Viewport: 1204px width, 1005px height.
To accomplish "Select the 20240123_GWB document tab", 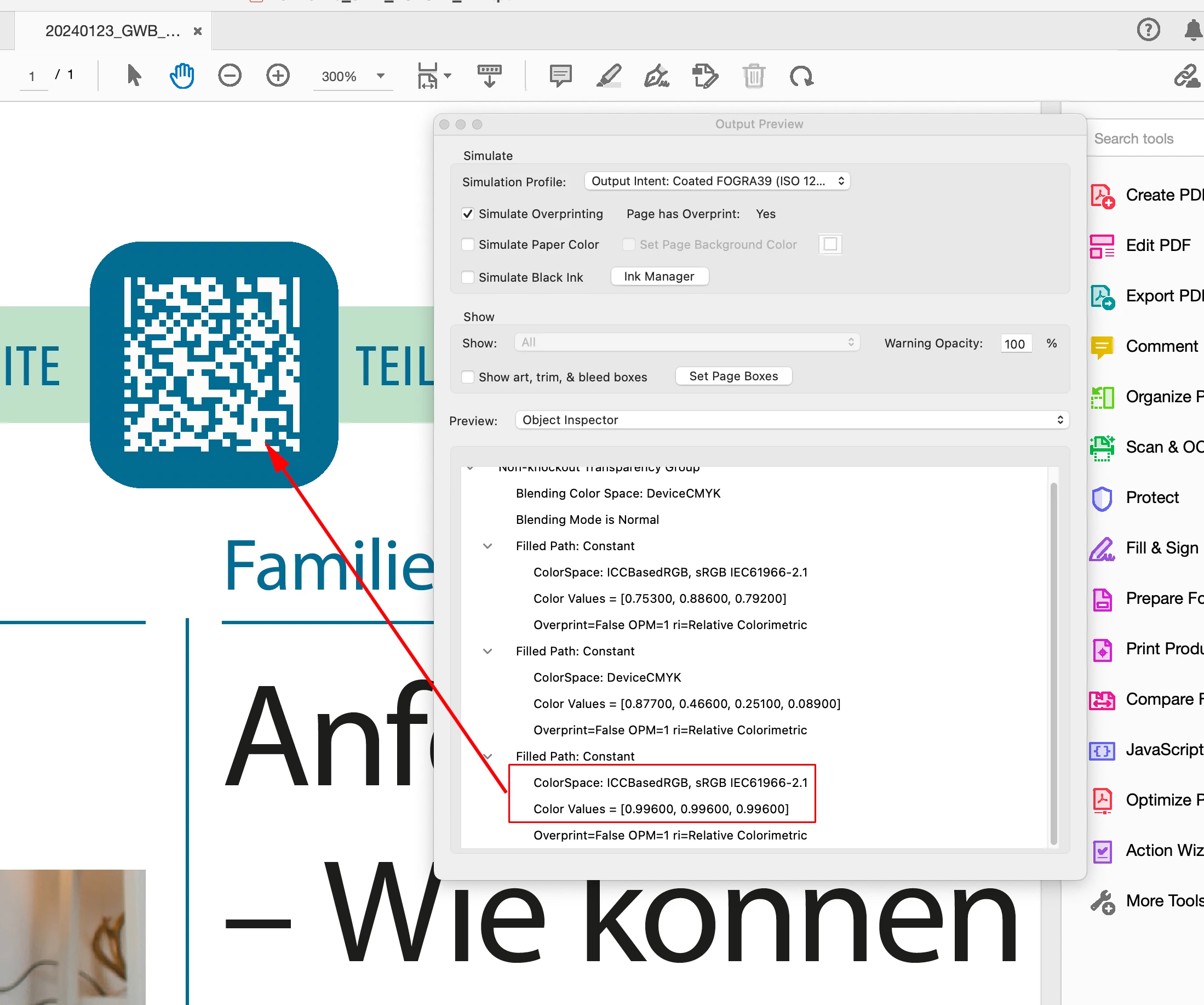I will (x=113, y=31).
